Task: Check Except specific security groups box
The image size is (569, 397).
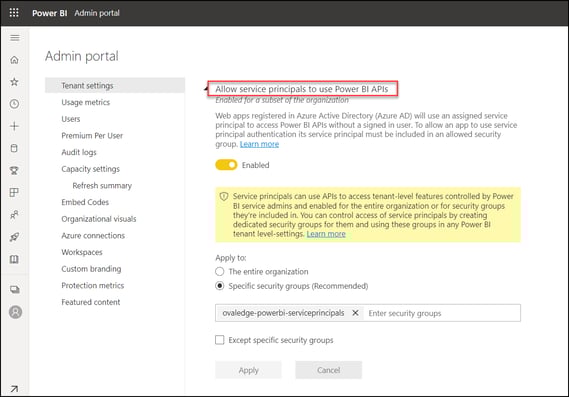Action: click(x=220, y=340)
